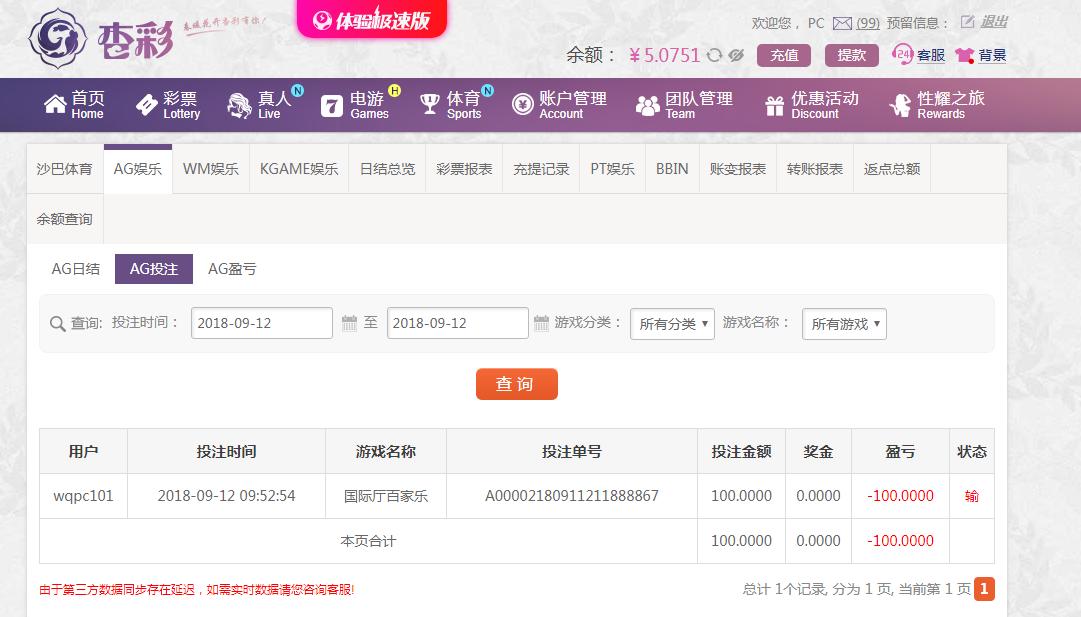Switch to WM娱乐 tab
Image resolution: width=1081 pixels, height=617 pixels.
pyautogui.click(x=211, y=169)
